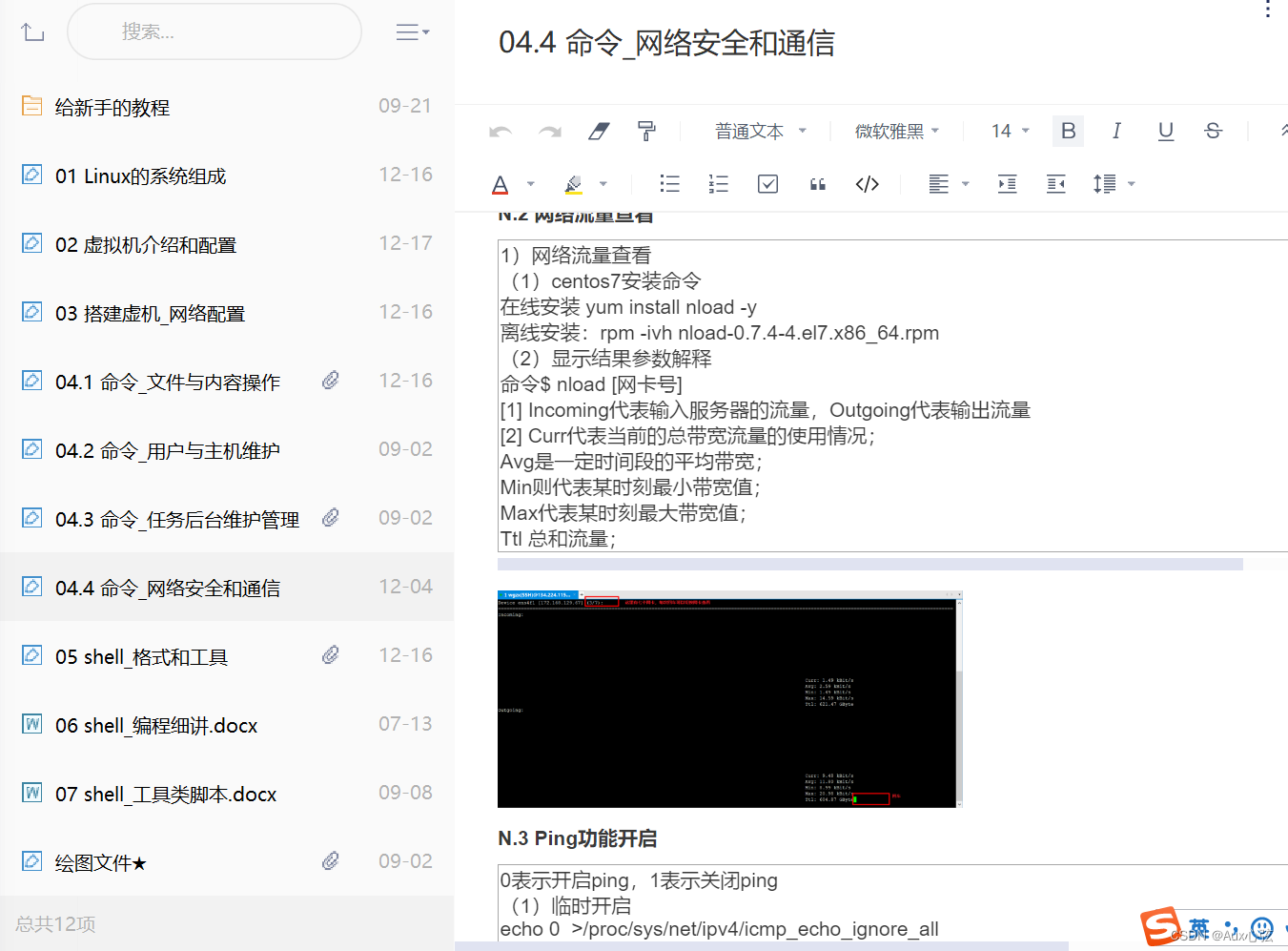This screenshot has width=1288, height=951.
Task: Insert a numbered list
Action: (x=719, y=184)
